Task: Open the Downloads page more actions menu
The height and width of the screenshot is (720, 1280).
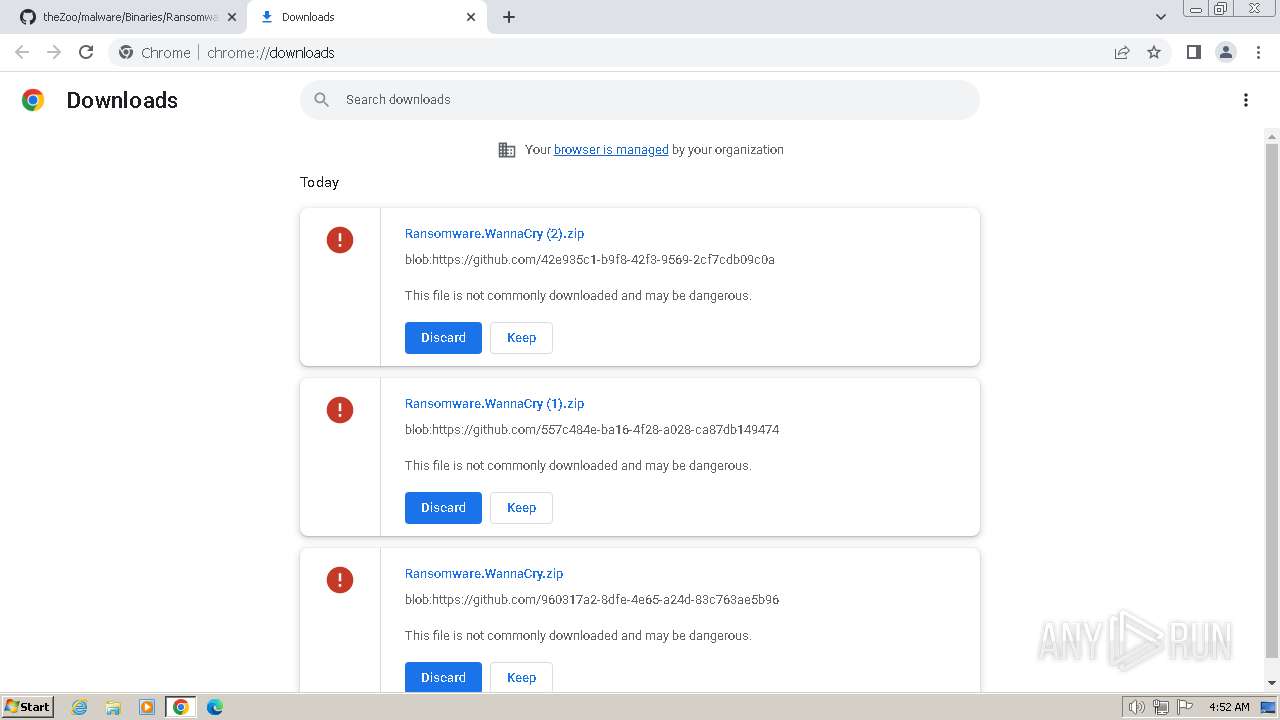Action: tap(1245, 100)
